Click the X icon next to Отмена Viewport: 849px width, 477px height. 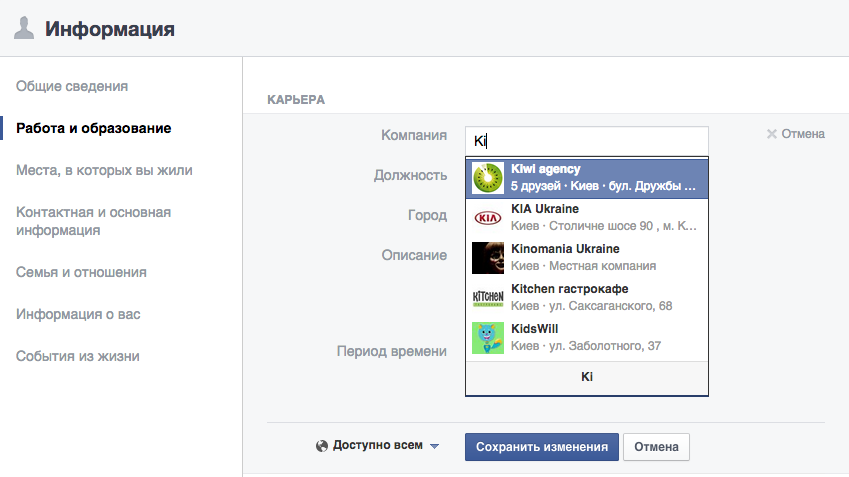pyautogui.click(x=772, y=134)
